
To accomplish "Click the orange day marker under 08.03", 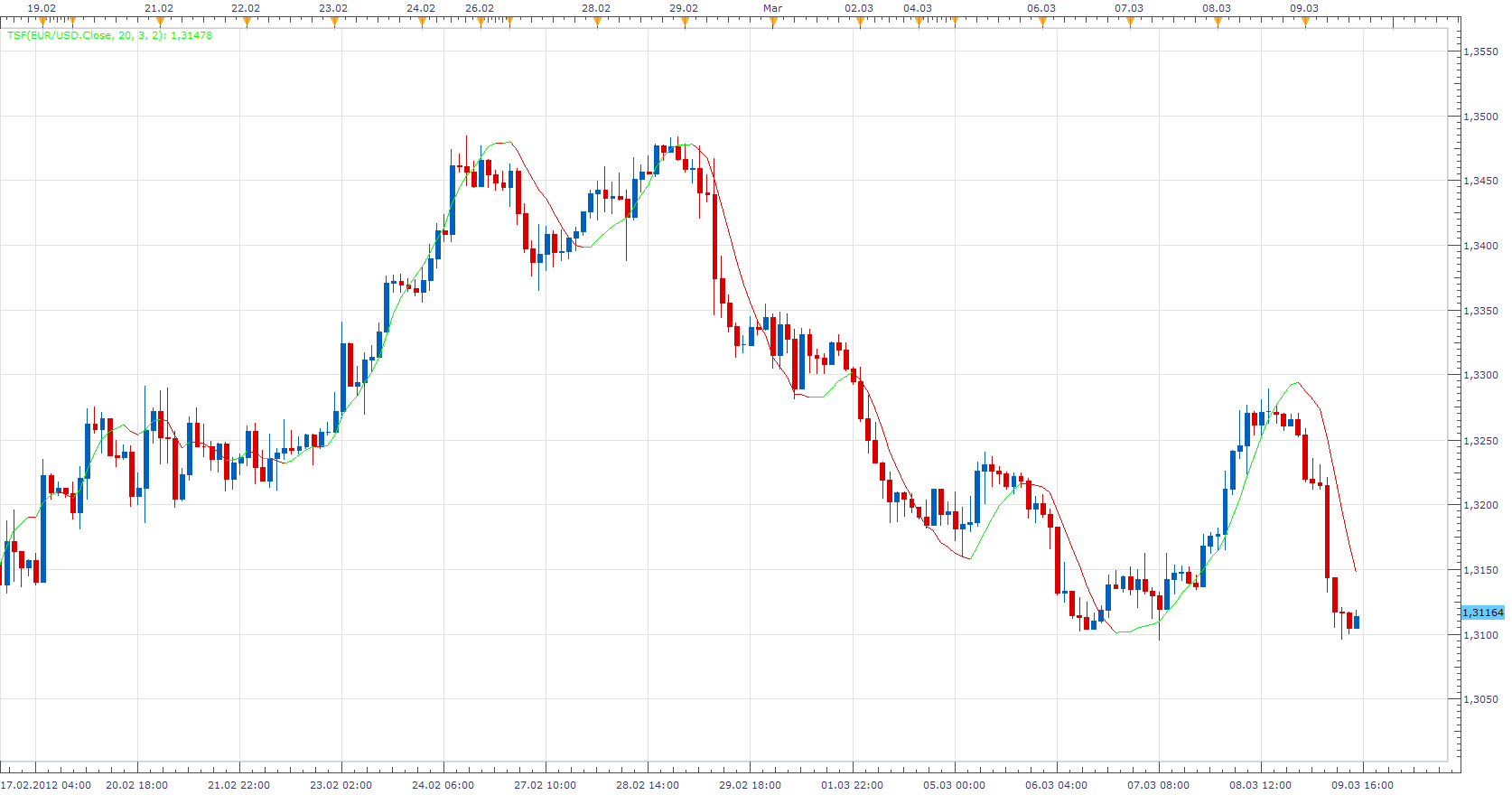I will (1218, 22).
